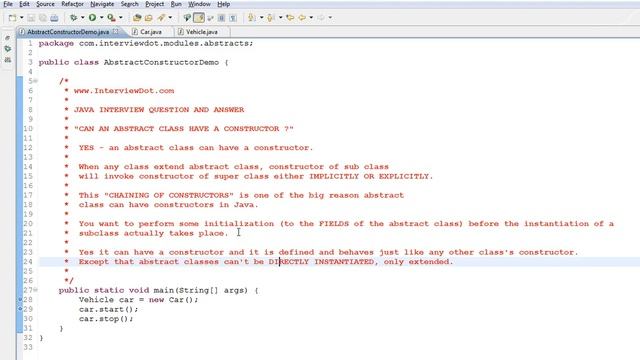The height and width of the screenshot is (360, 640).
Task: Click 'DIRECTLY INSTANTIATED' on line 24
Action: (x=321, y=262)
